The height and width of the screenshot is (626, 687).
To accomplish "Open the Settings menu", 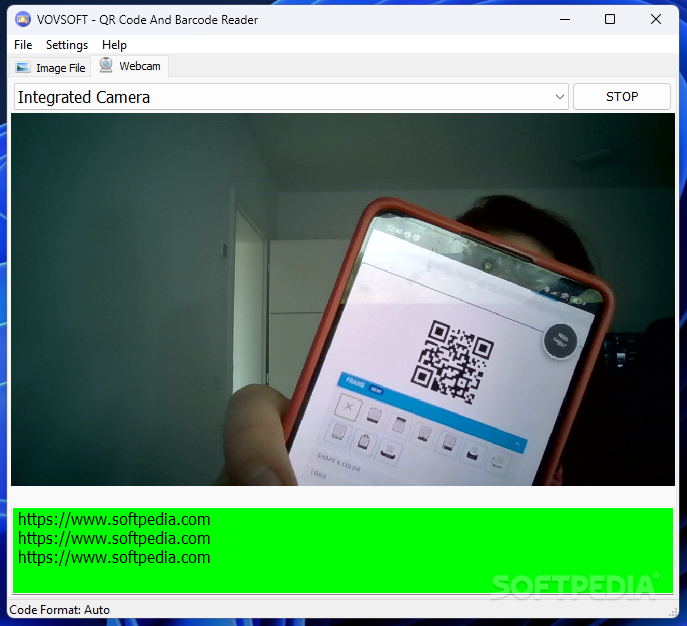I will click(67, 45).
